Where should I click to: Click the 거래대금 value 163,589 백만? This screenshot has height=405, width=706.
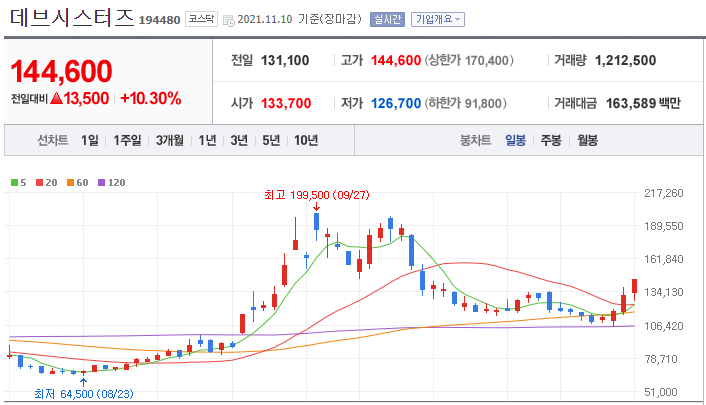pyautogui.click(x=643, y=103)
